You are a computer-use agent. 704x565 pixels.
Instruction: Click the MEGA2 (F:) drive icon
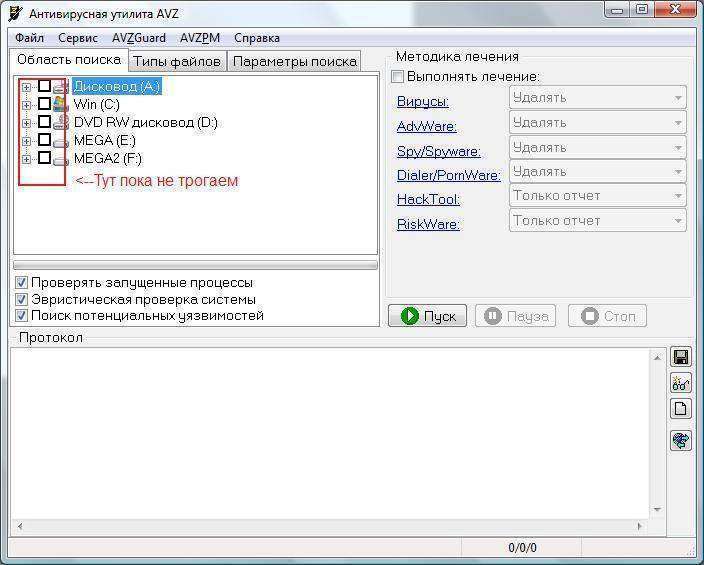(60, 159)
